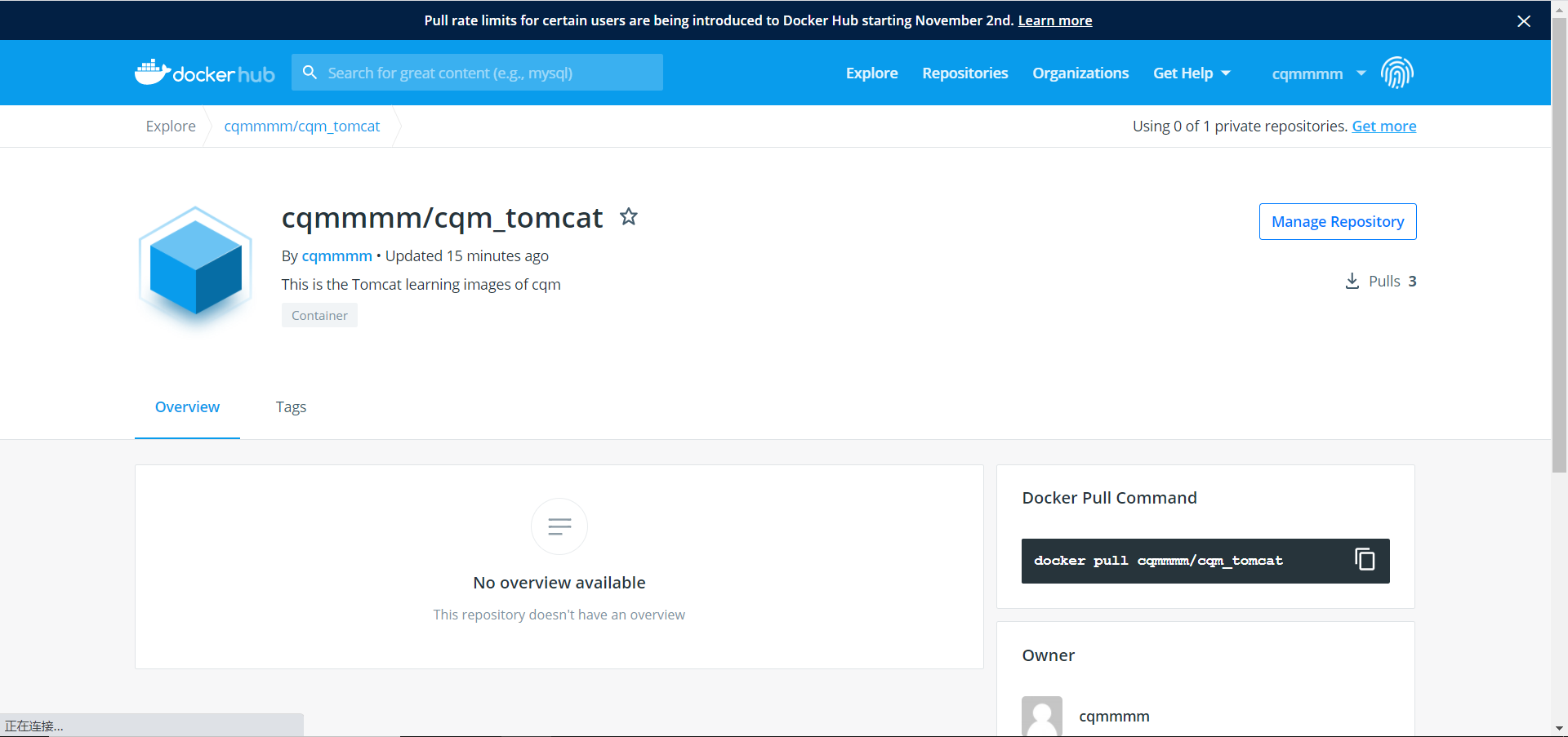Click the Tomcat learning images description
The height and width of the screenshot is (737, 1568).
click(421, 284)
